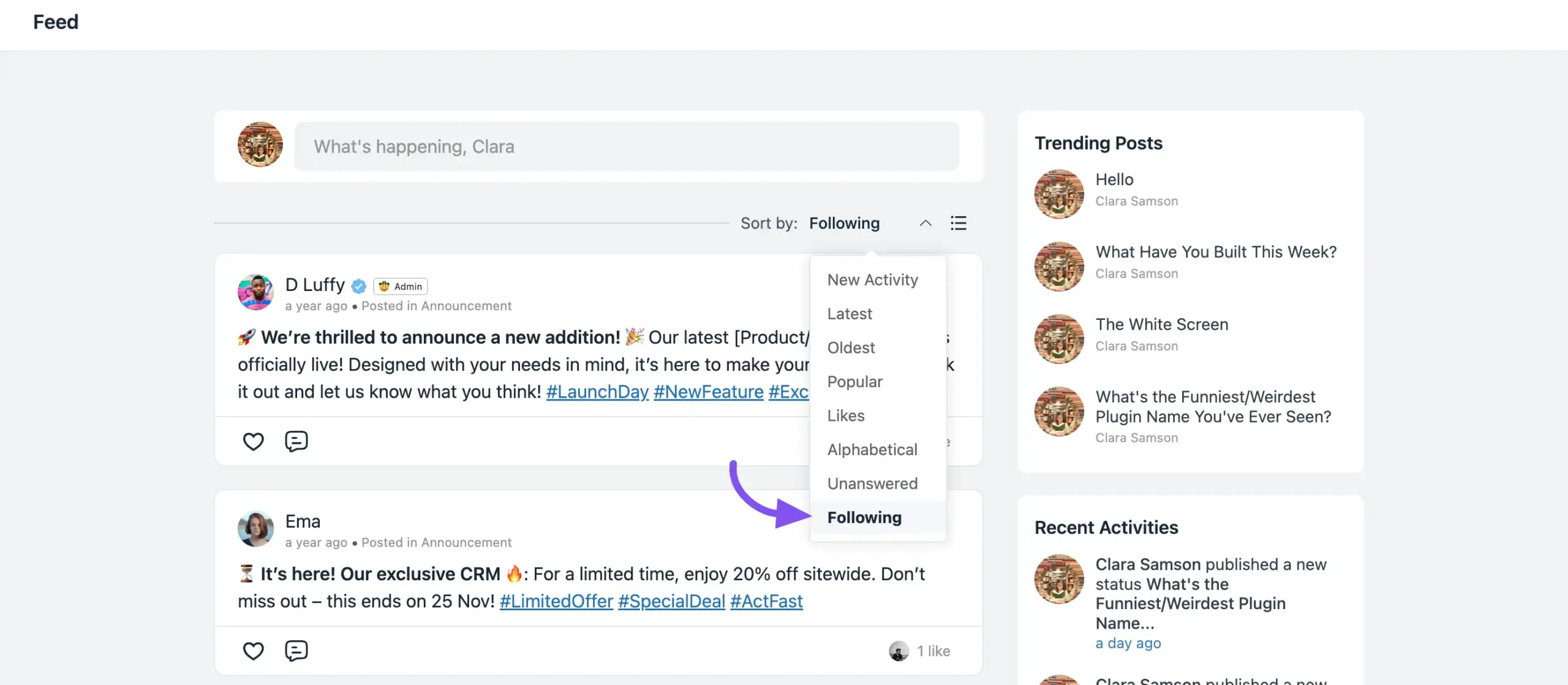Open the Sort by Following selector
This screenshot has height=685, width=1568.
tap(845, 224)
